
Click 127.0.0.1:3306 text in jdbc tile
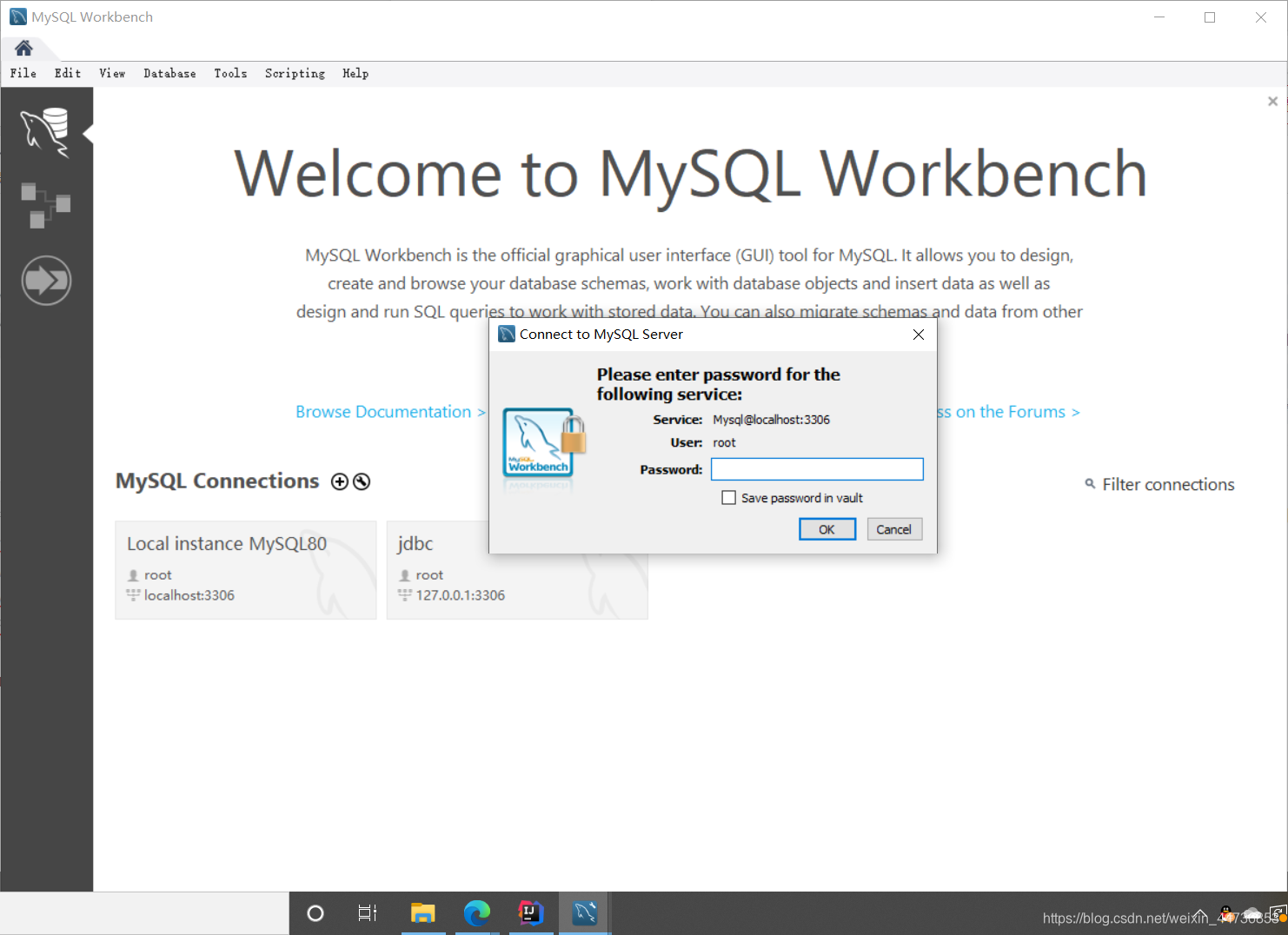point(460,595)
